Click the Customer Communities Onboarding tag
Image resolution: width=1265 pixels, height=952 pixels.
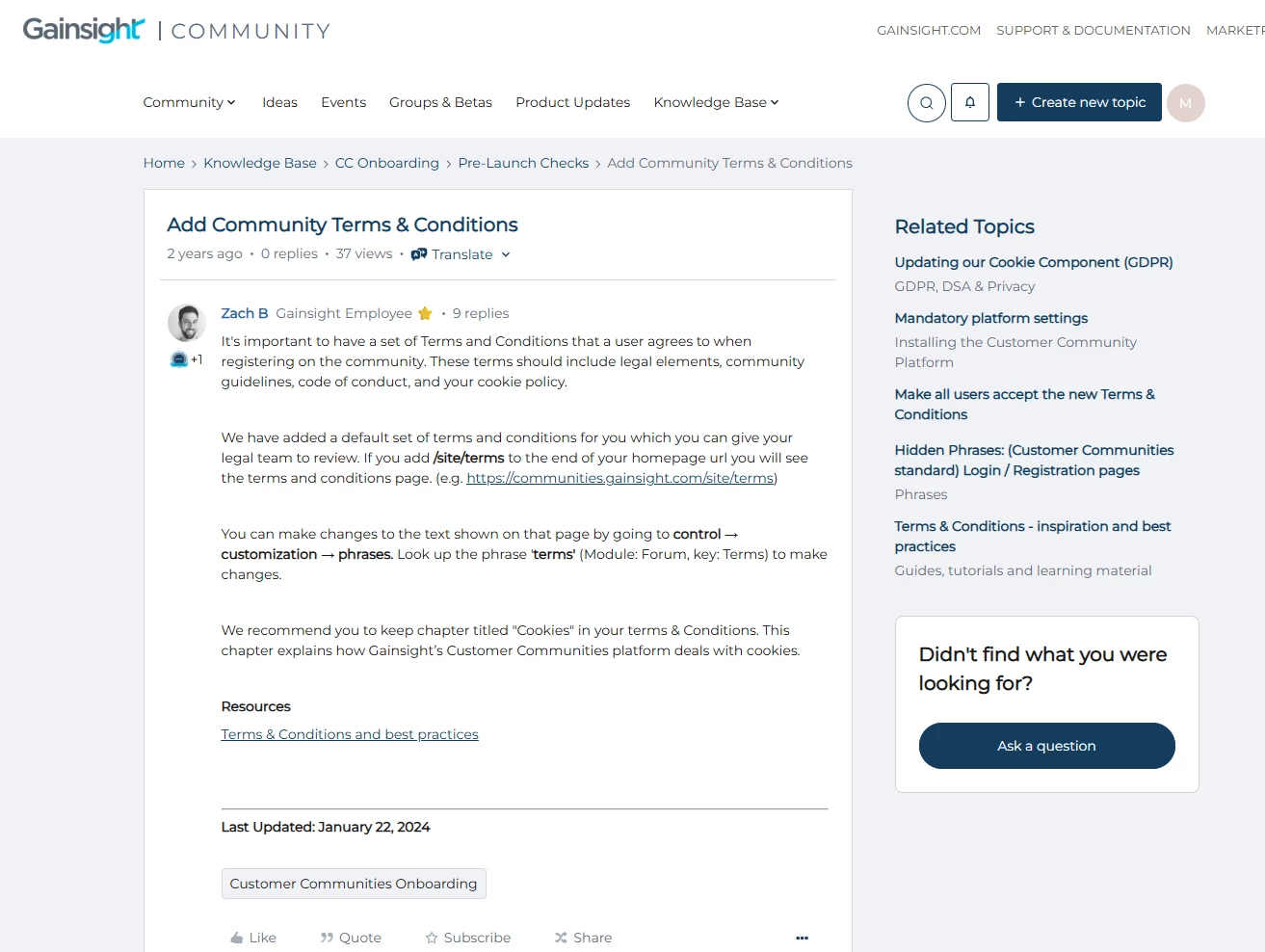pos(354,884)
